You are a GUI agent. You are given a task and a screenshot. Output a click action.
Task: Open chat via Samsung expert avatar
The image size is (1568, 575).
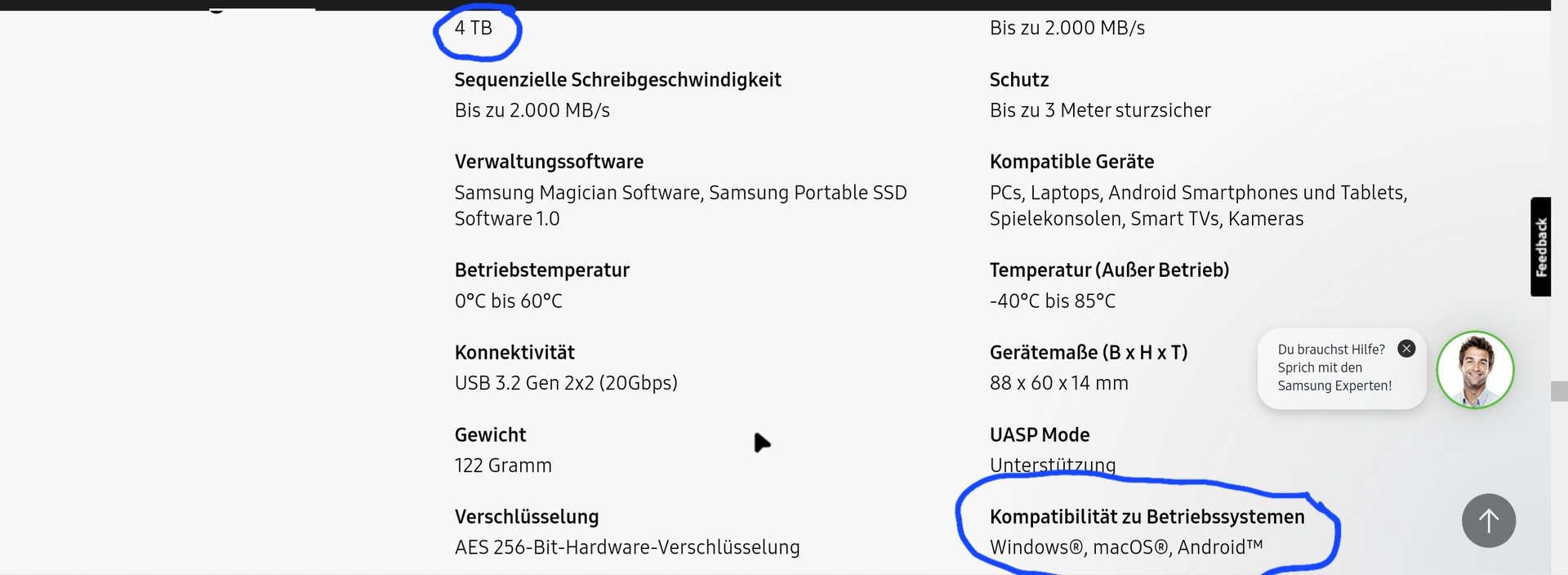[x=1475, y=370]
